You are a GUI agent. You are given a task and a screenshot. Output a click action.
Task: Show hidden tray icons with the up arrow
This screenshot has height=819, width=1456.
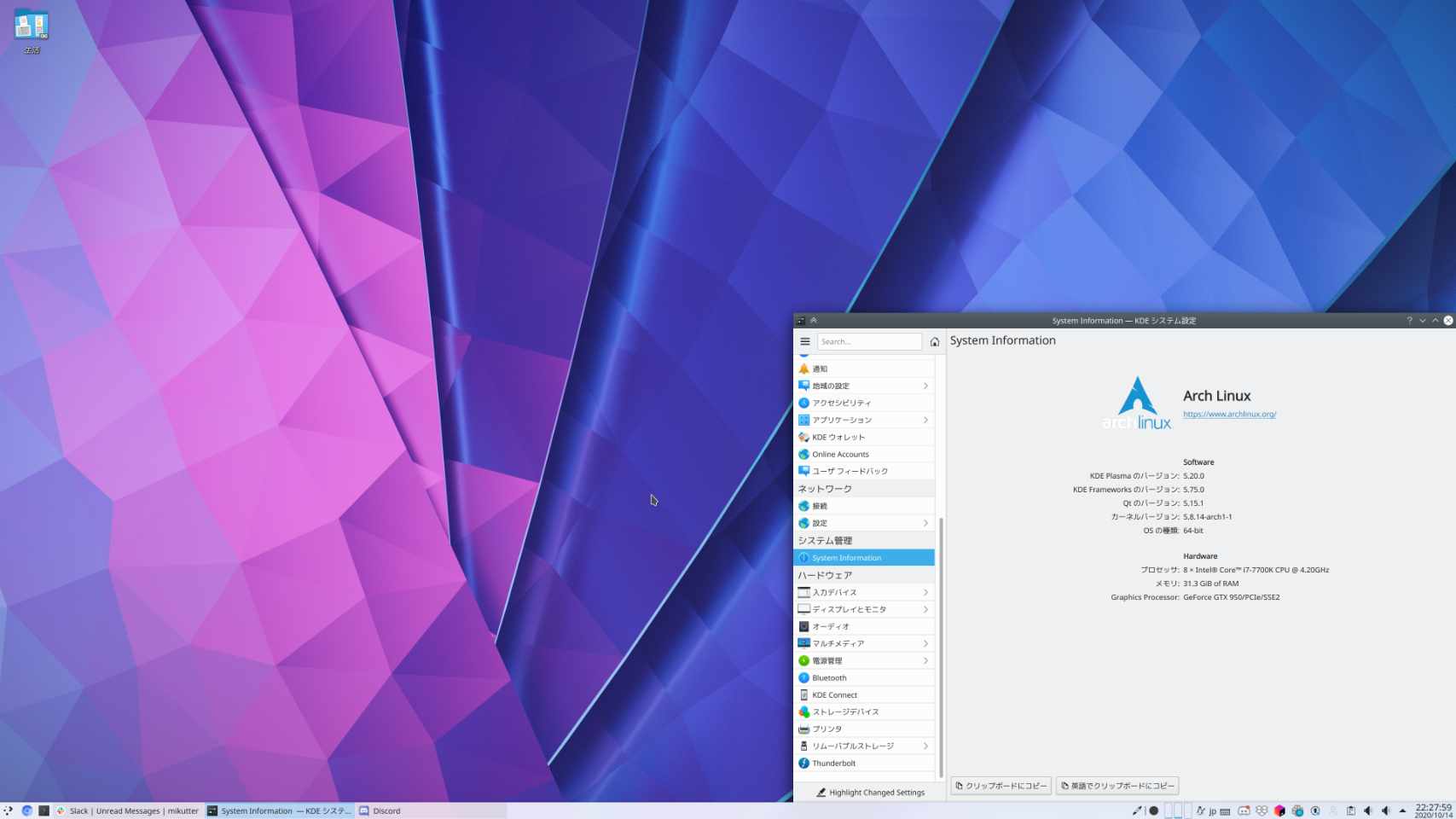point(1402,810)
